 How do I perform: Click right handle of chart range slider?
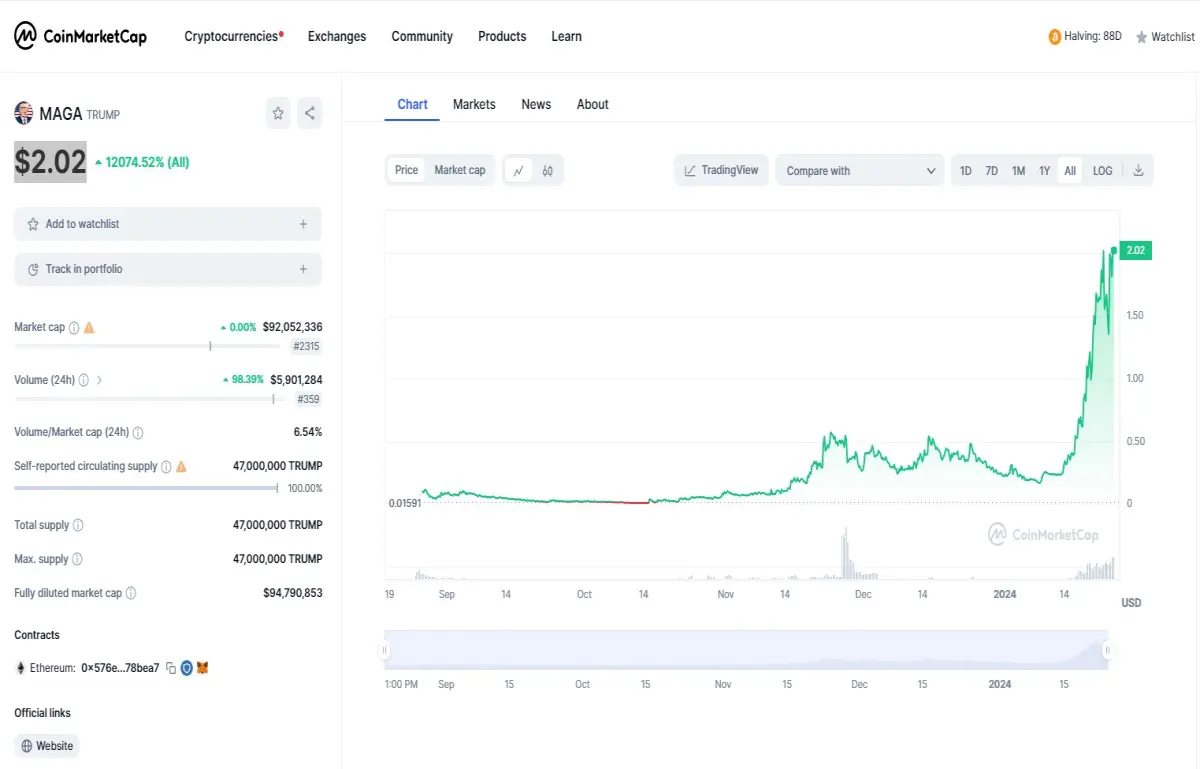tap(1107, 650)
